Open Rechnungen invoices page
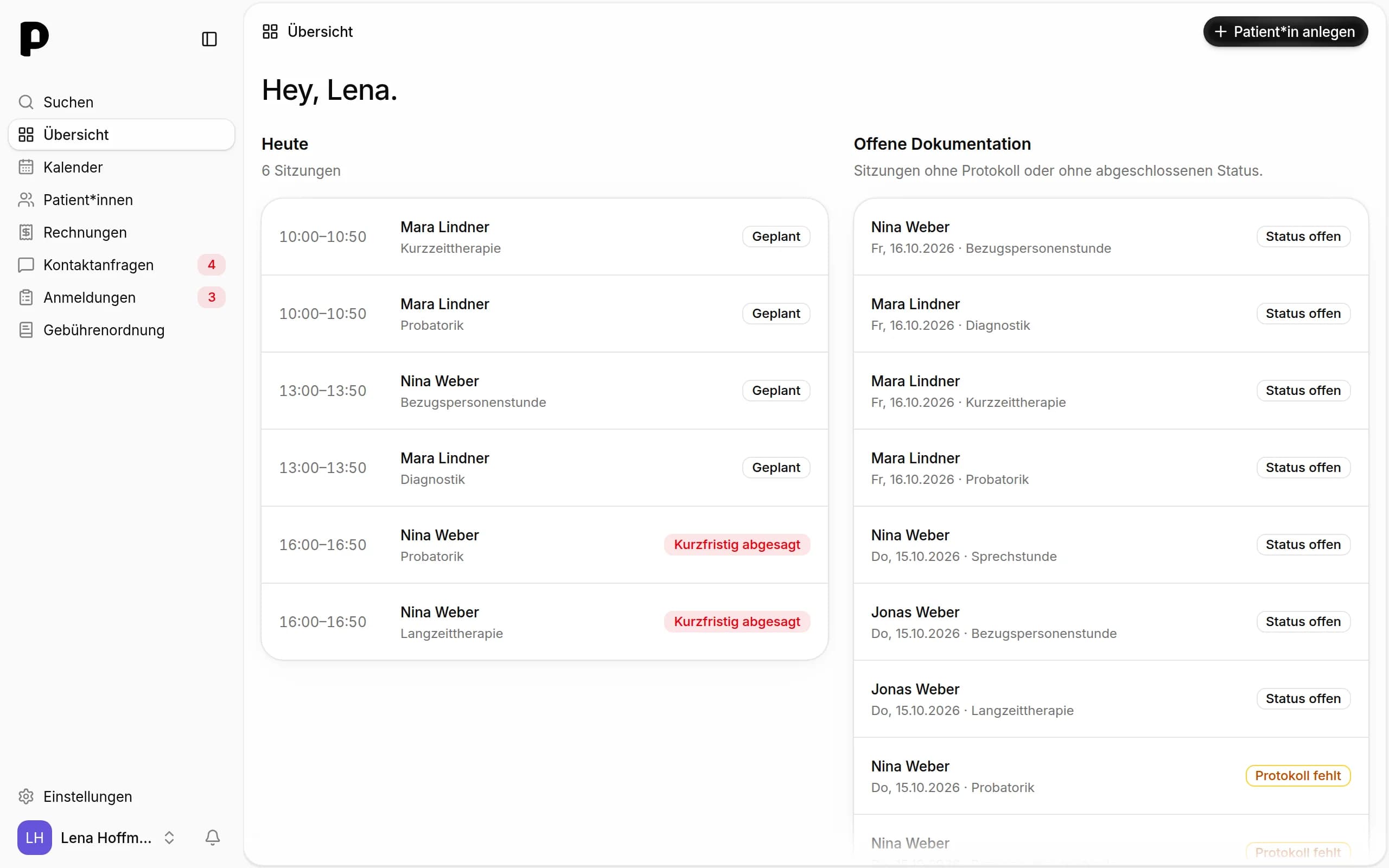This screenshot has height=868, width=1389. (x=121, y=233)
